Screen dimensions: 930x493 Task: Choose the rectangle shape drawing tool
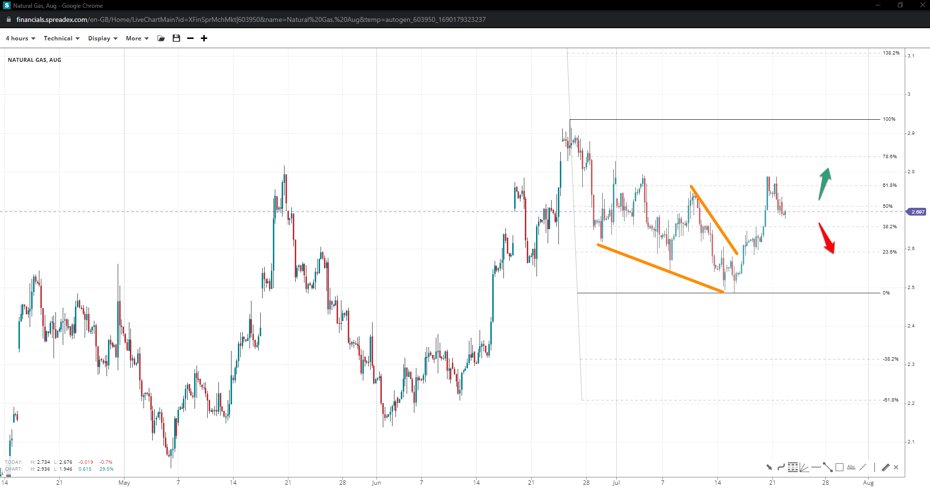[839, 467]
